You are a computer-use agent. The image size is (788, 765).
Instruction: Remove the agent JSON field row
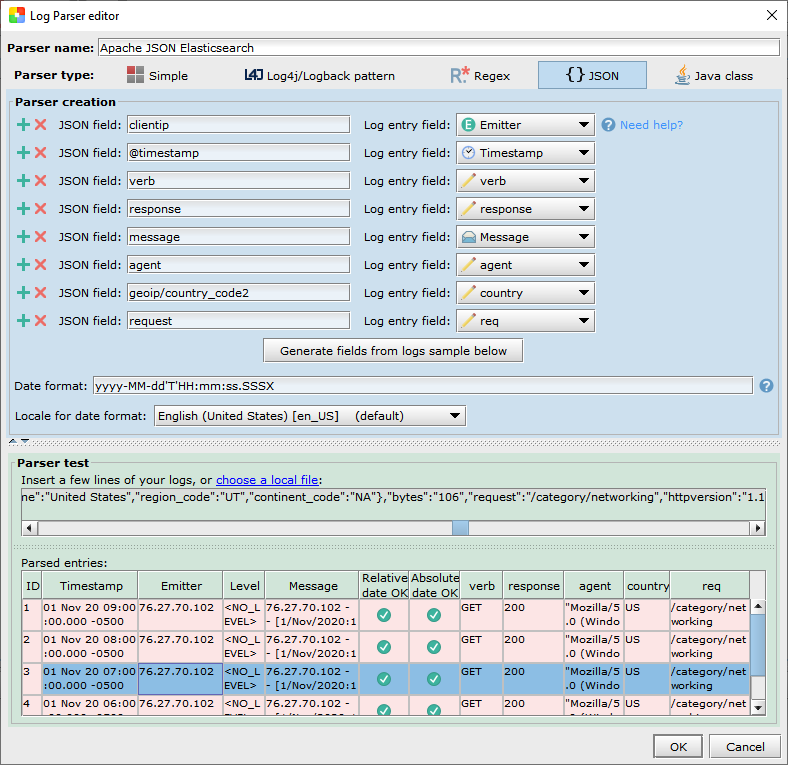pyautogui.click(x=41, y=265)
